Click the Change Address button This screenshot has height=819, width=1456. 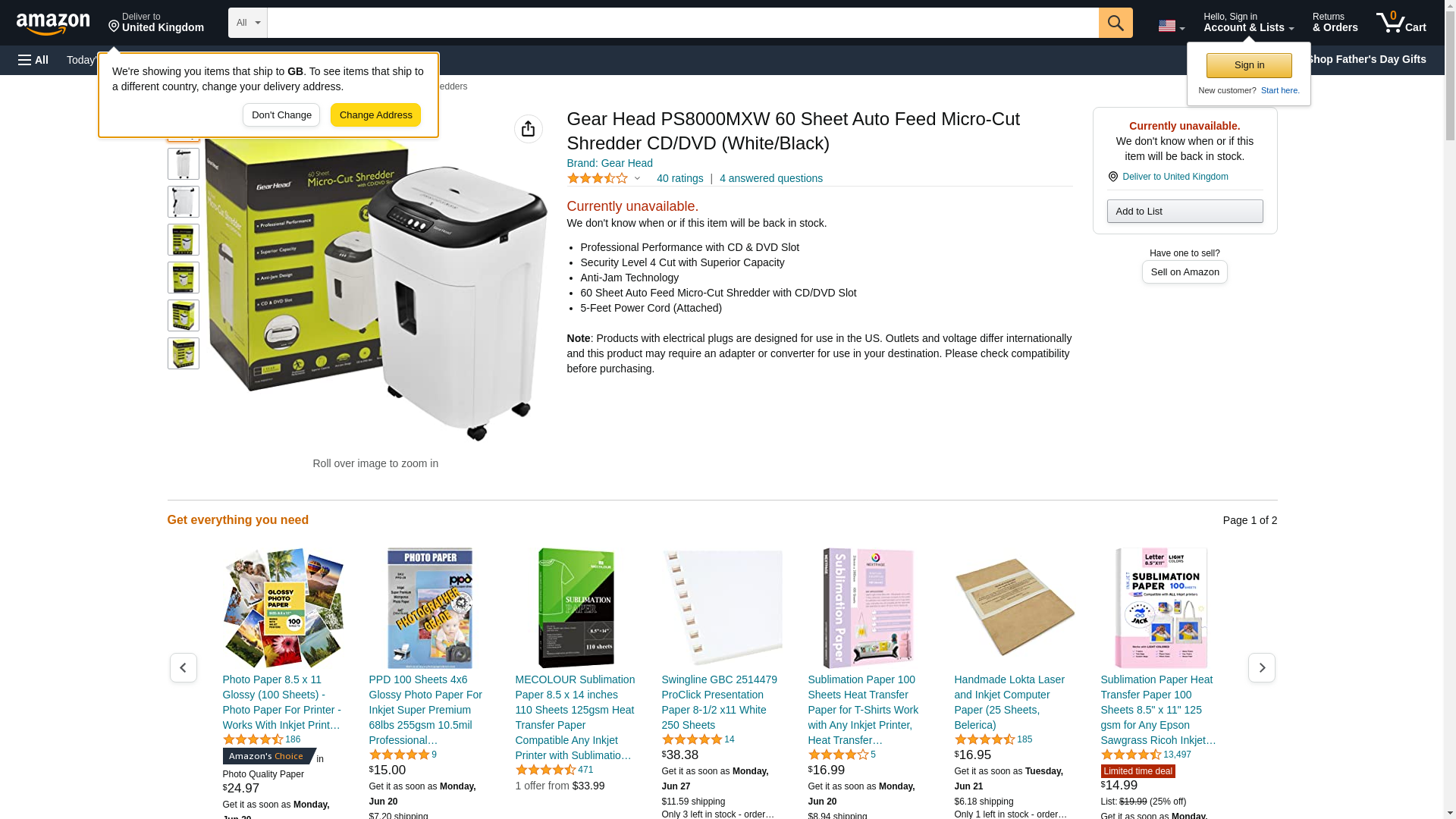click(375, 115)
